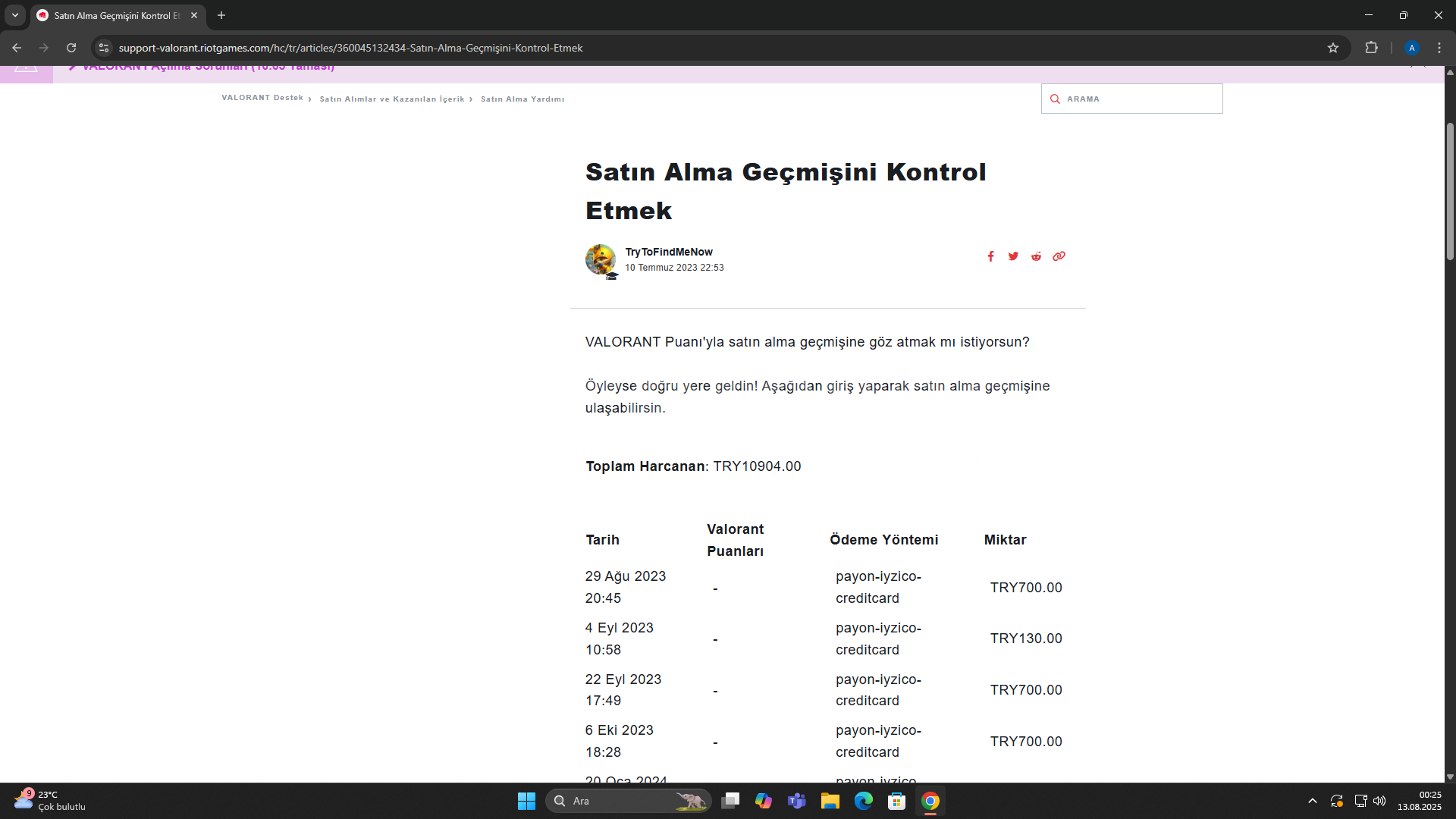Open Satın Alımlar ve Kazanılan İçerik breadcrumb
1456x819 pixels.
391,99
